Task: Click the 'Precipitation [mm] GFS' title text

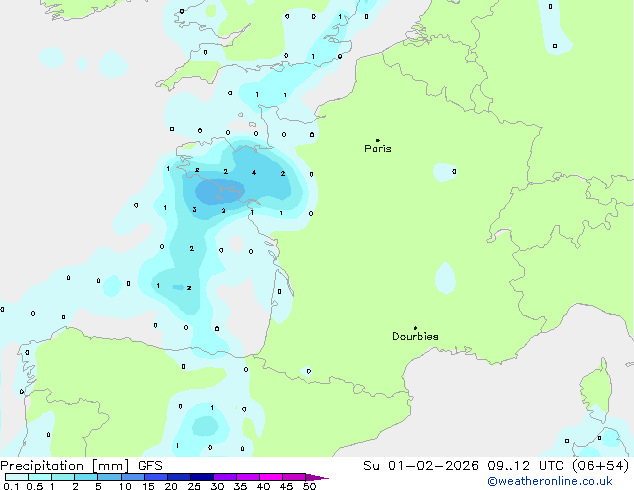Action: pos(81,466)
